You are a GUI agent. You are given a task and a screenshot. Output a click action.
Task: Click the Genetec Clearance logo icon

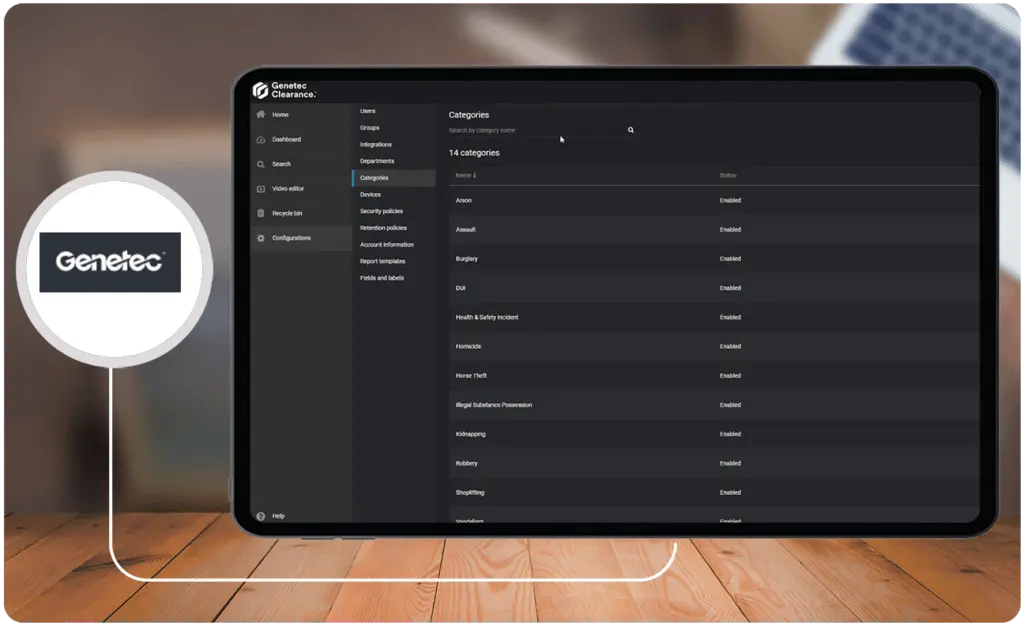pyautogui.click(x=261, y=90)
